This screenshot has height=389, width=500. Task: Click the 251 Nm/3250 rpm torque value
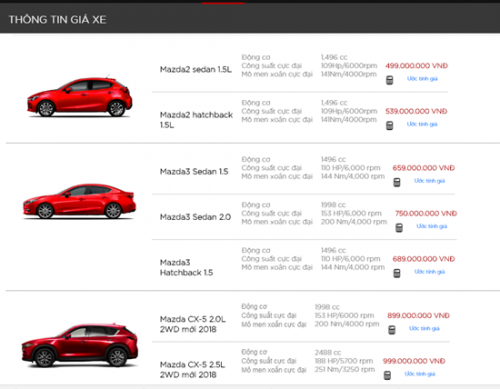click(x=345, y=369)
